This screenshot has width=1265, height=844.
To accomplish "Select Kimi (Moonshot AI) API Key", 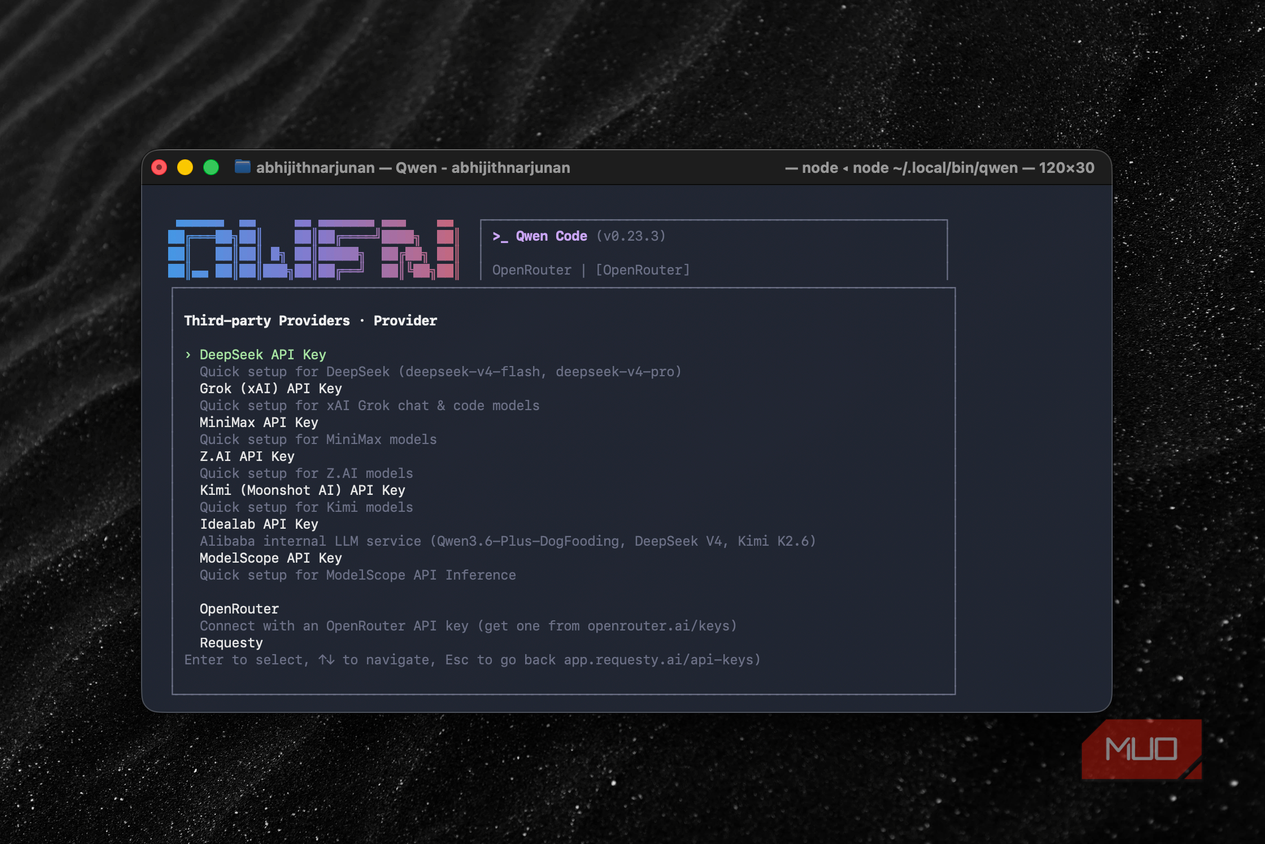I will pos(302,490).
